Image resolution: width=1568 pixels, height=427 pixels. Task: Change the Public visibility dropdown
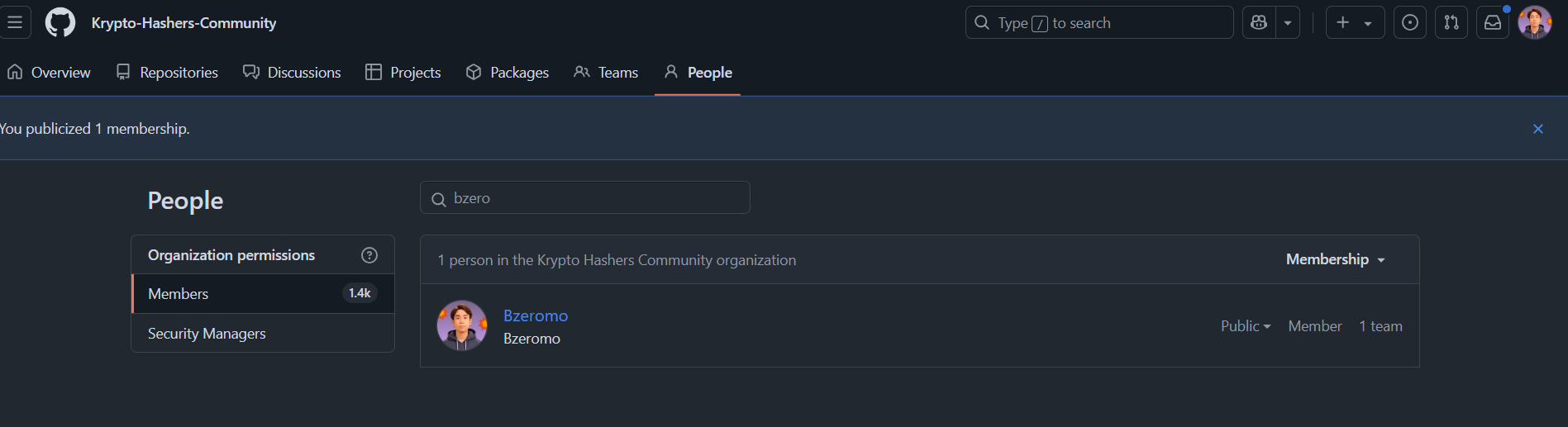[x=1246, y=326]
